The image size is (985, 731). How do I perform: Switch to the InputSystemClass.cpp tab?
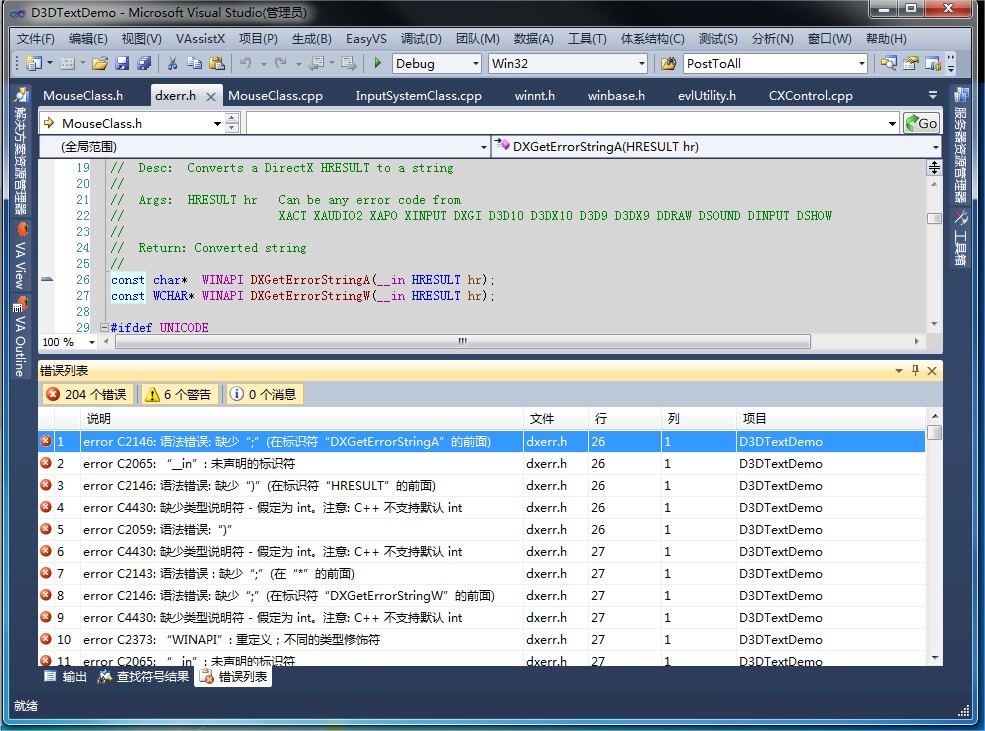[418, 95]
